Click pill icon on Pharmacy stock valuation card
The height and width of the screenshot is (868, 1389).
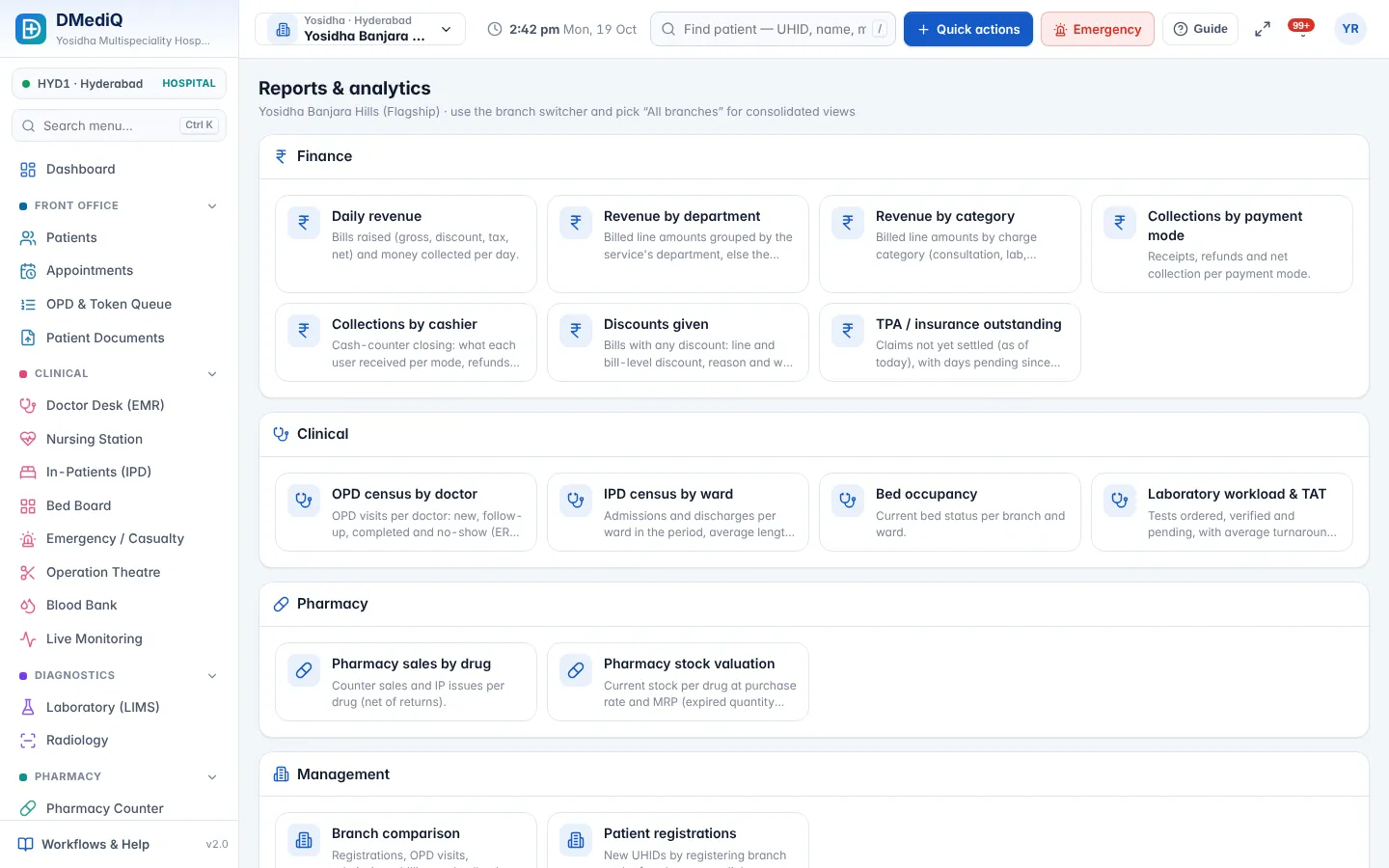pyautogui.click(x=576, y=669)
